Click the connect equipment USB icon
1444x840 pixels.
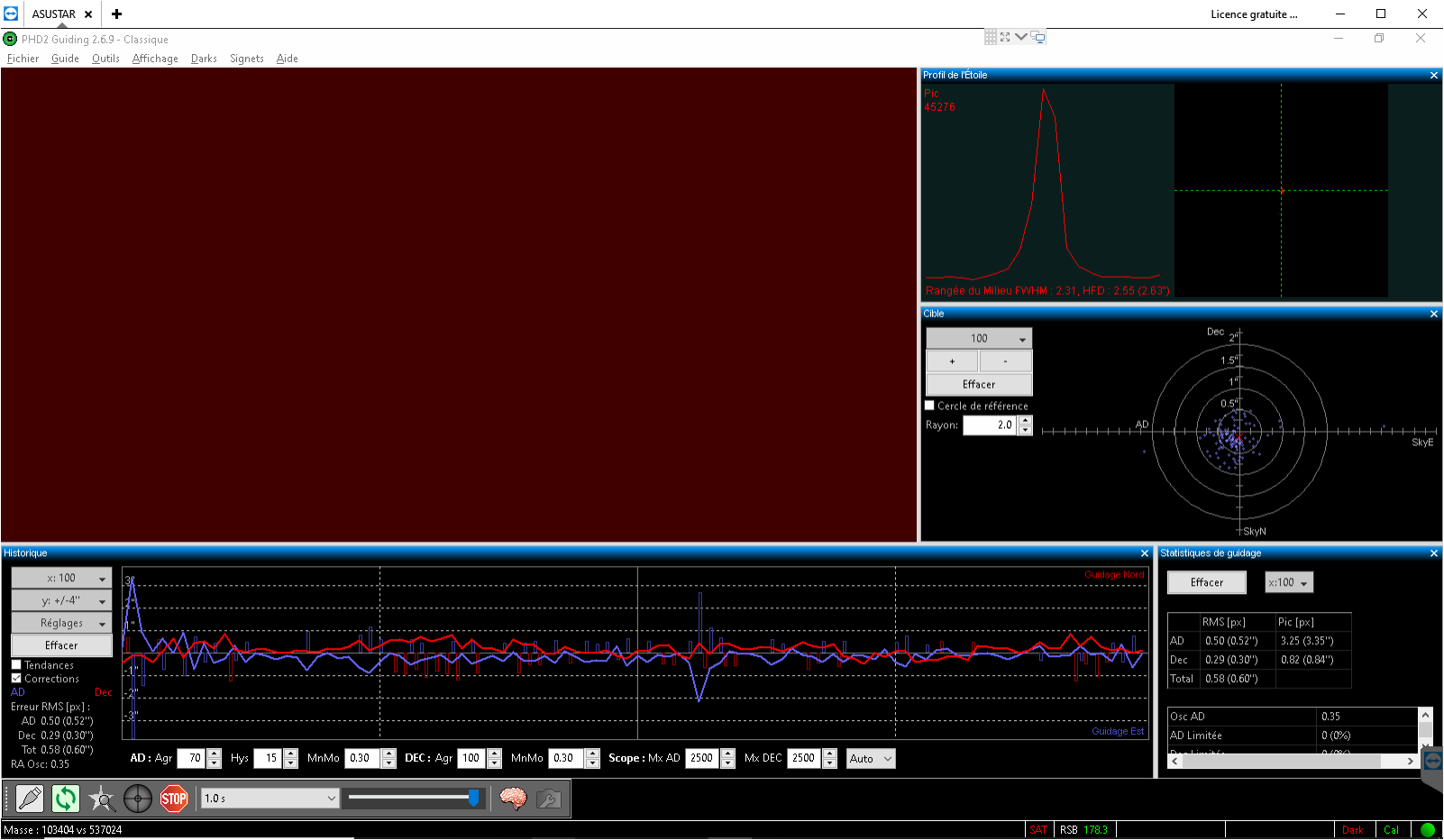[29, 798]
